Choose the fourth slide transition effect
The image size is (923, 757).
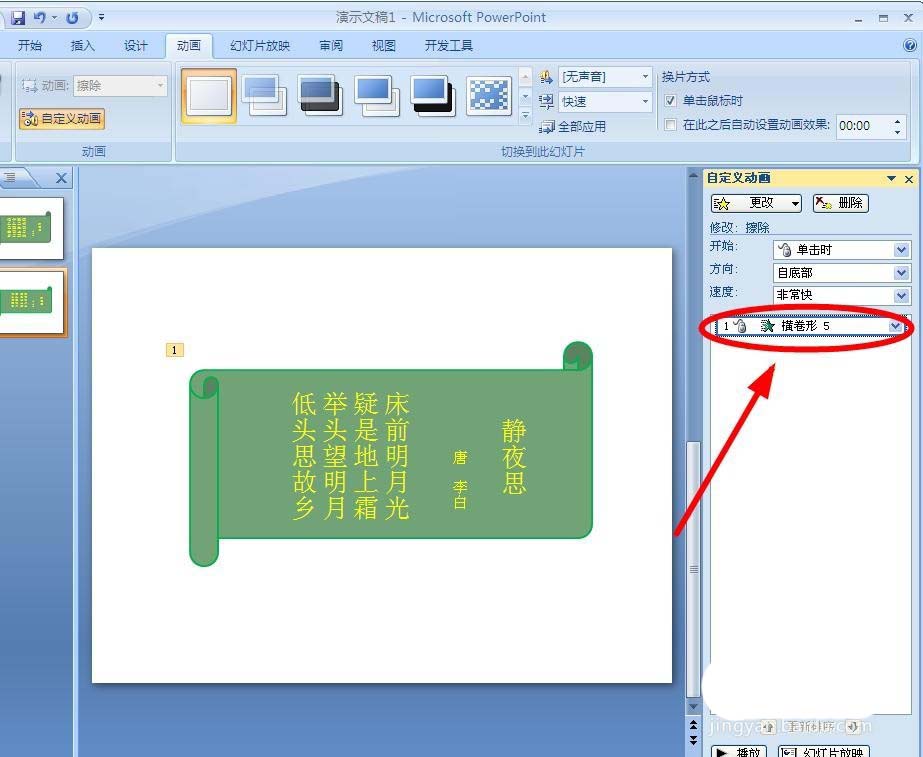[377, 95]
